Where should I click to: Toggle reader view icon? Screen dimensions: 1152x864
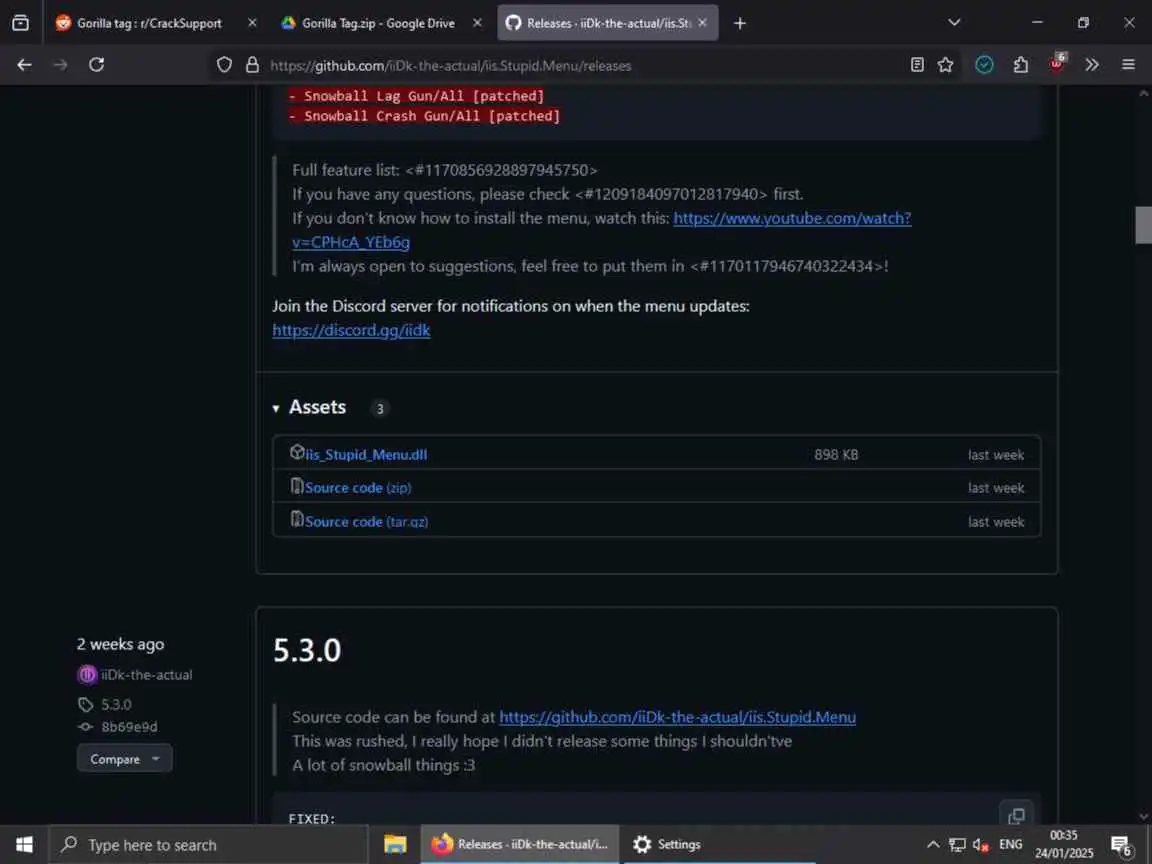[917, 65]
